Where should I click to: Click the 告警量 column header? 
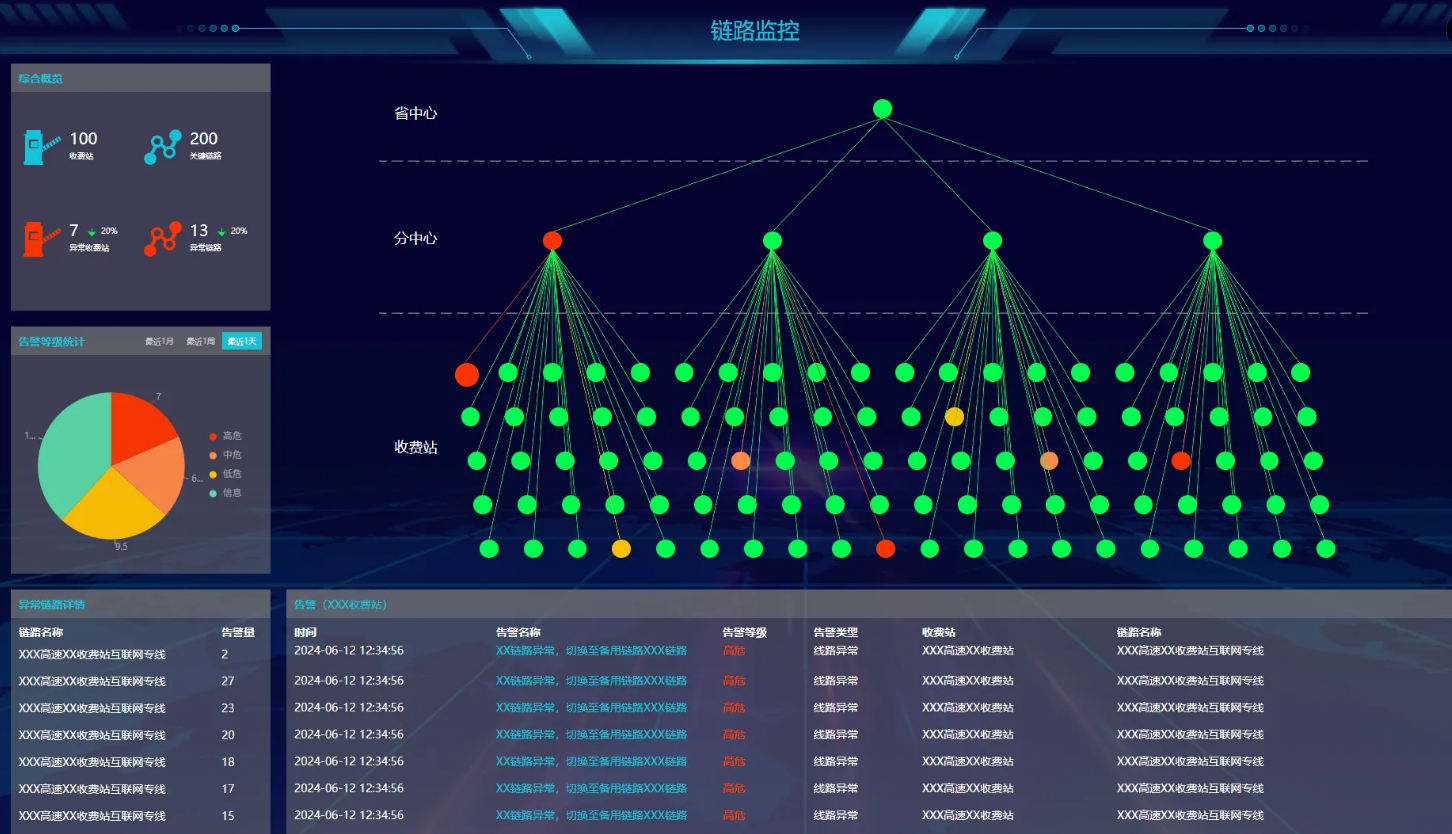238,632
